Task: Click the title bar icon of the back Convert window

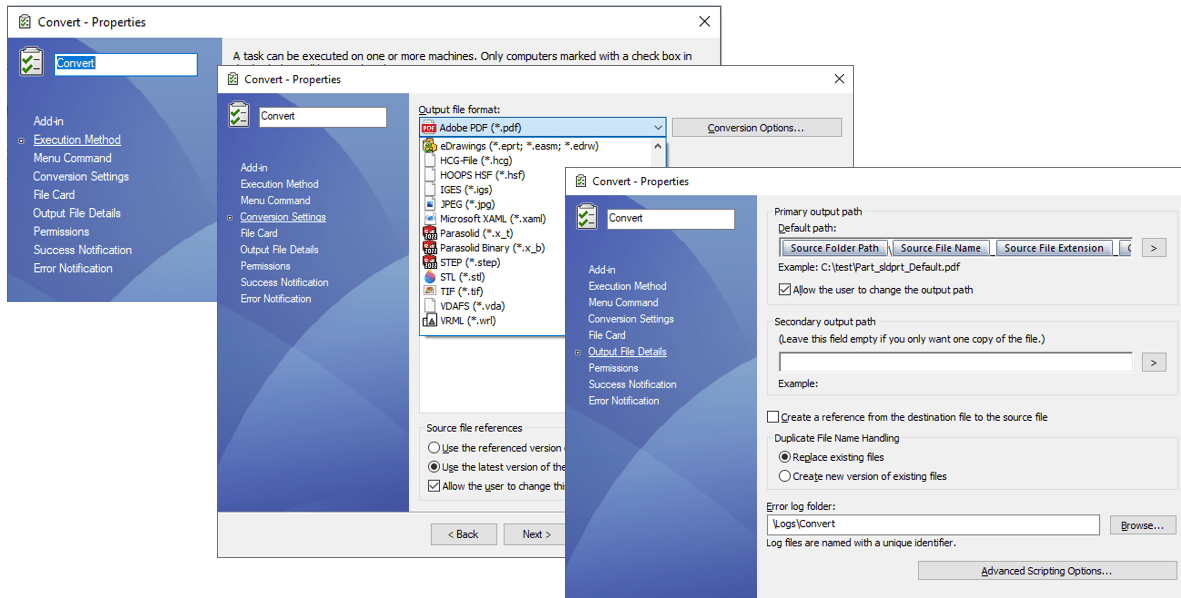Action: (x=25, y=22)
